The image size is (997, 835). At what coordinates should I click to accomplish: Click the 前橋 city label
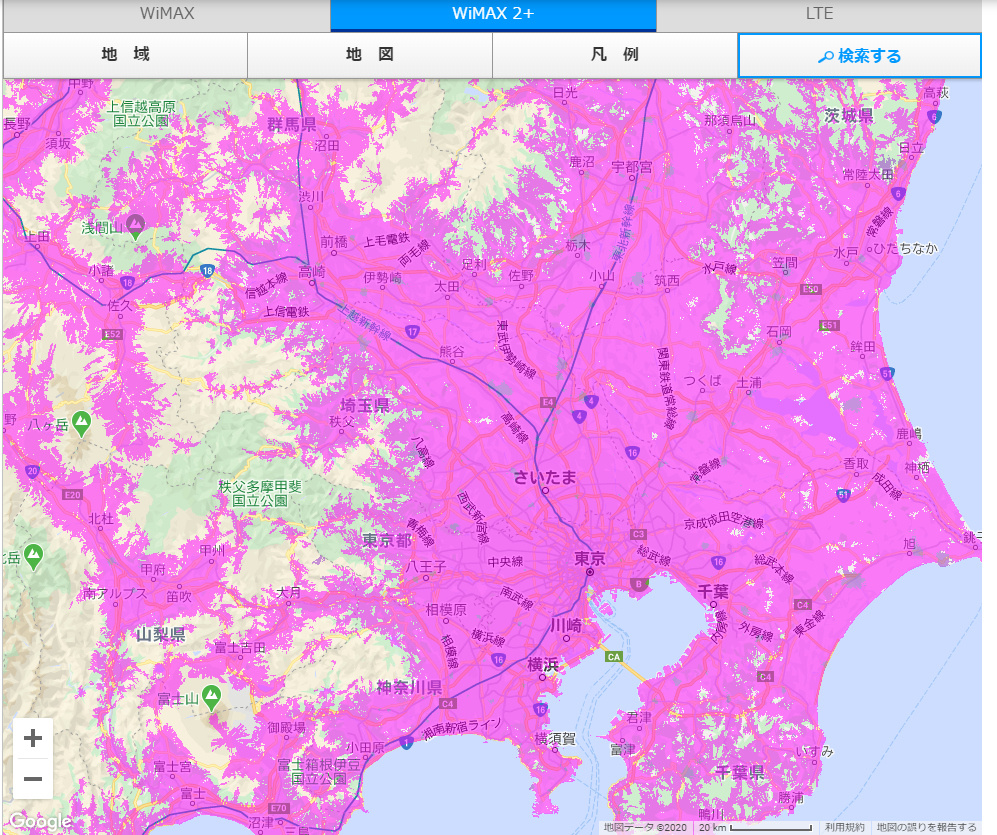[x=334, y=242]
